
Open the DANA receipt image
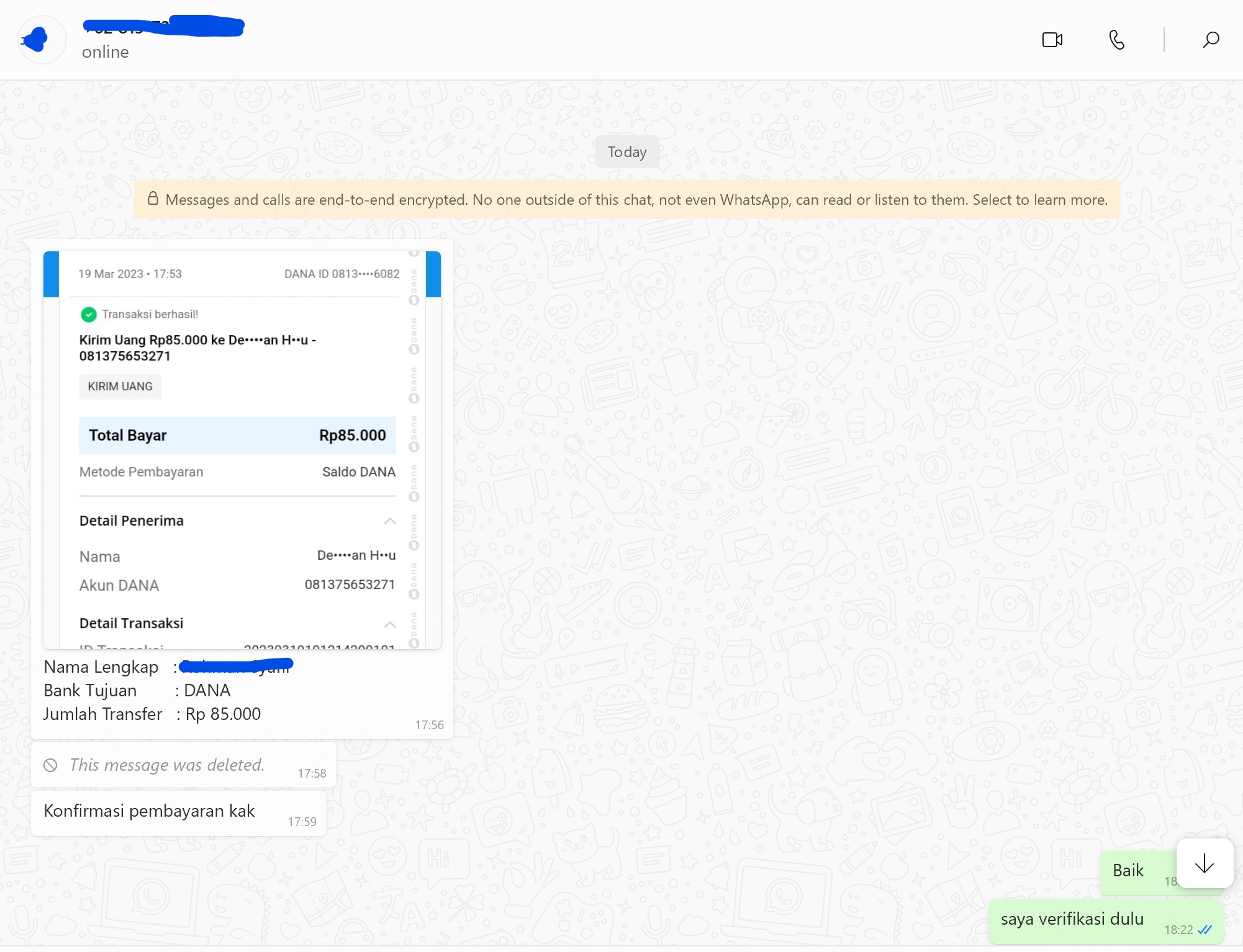pyautogui.click(x=242, y=450)
